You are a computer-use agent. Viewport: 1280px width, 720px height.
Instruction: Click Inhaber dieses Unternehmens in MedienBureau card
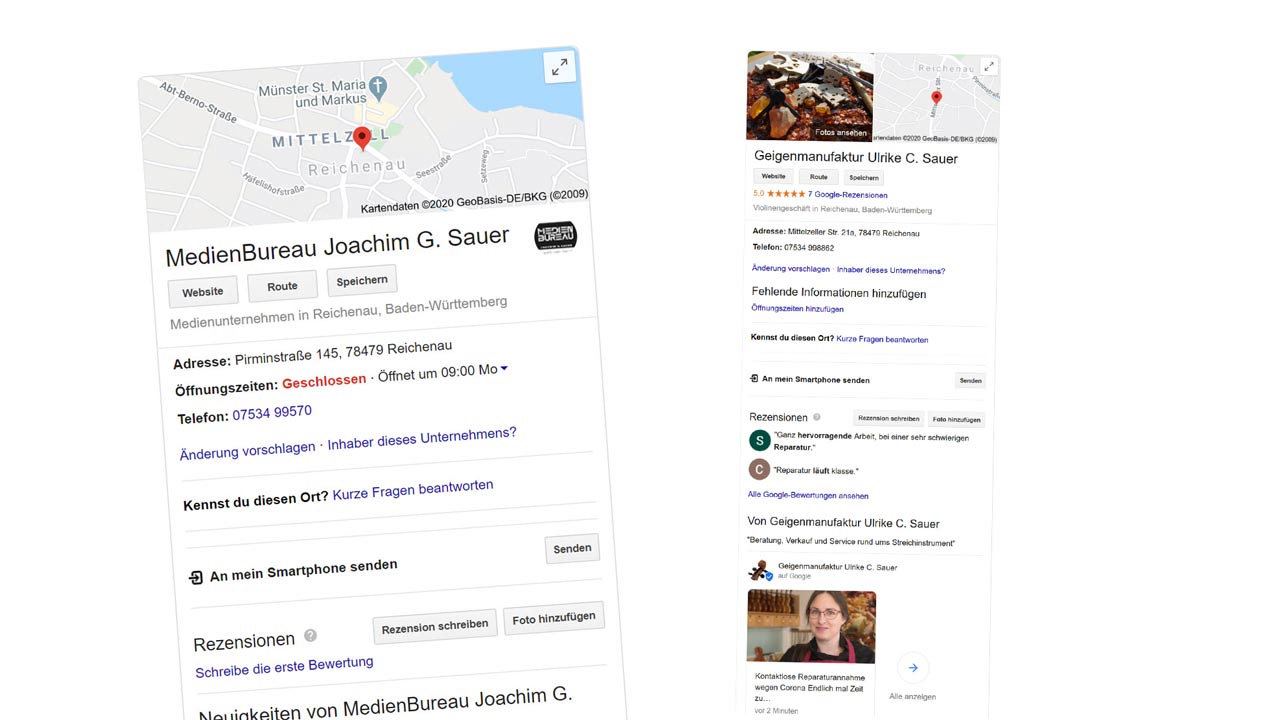coord(422,438)
